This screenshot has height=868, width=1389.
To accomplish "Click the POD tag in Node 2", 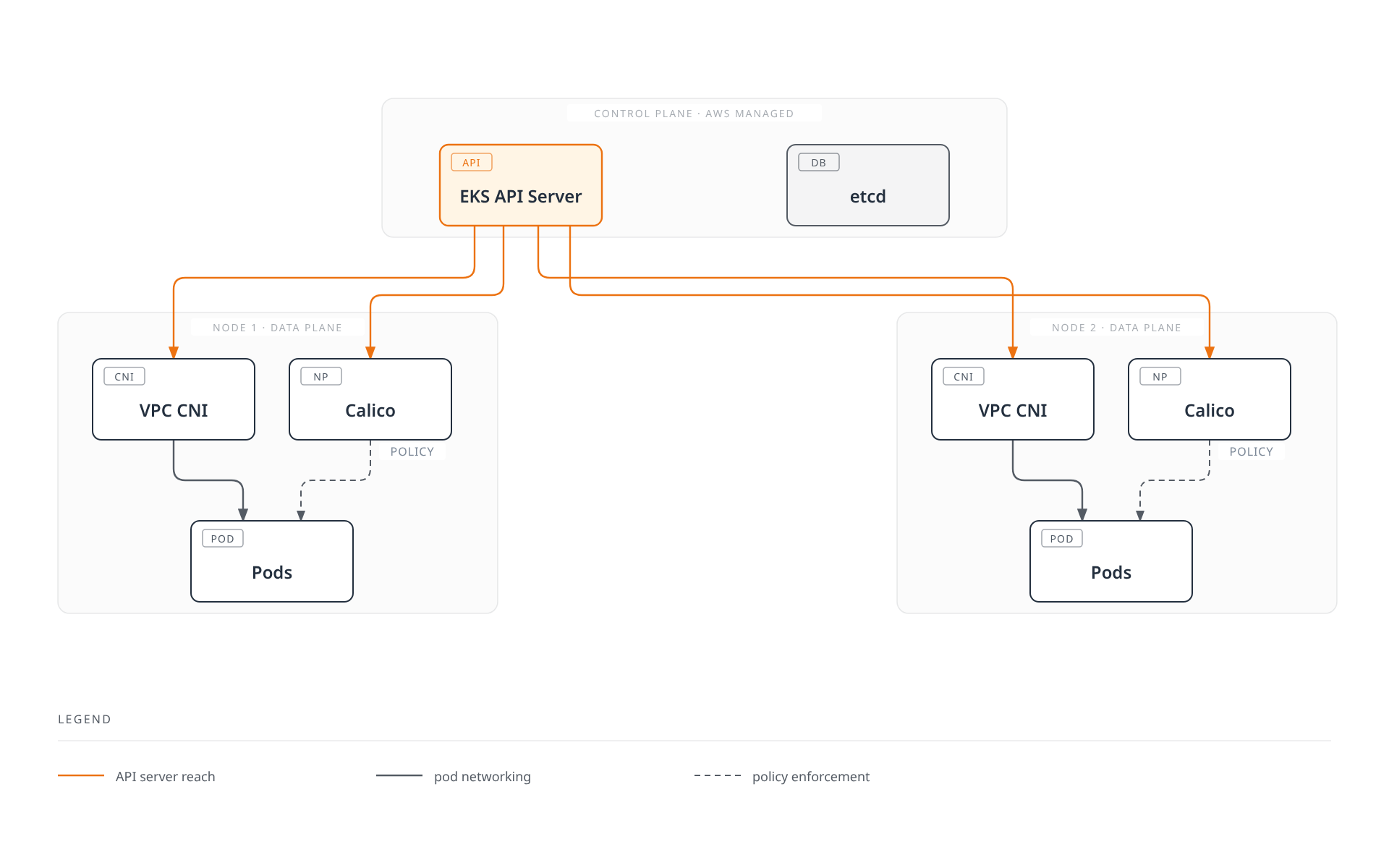I will (x=1062, y=538).
